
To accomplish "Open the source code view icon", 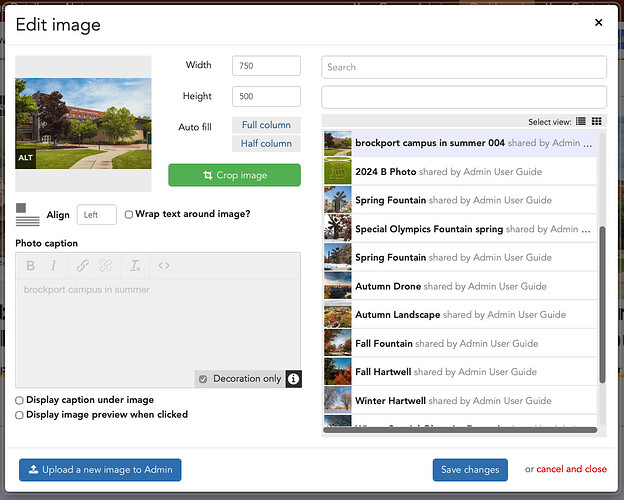I will [x=164, y=266].
